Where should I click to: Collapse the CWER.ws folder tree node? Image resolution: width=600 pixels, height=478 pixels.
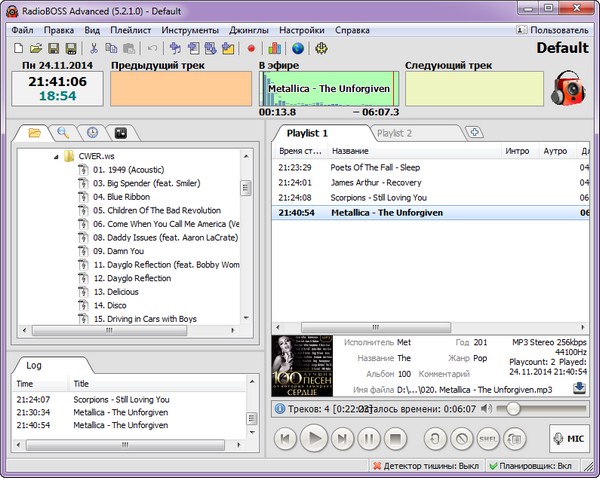[56, 156]
